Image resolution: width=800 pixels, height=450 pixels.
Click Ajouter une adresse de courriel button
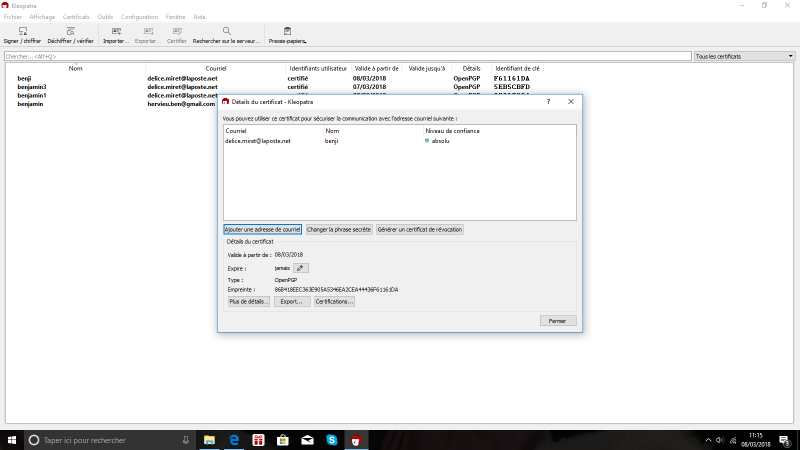pyautogui.click(x=262, y=229)
